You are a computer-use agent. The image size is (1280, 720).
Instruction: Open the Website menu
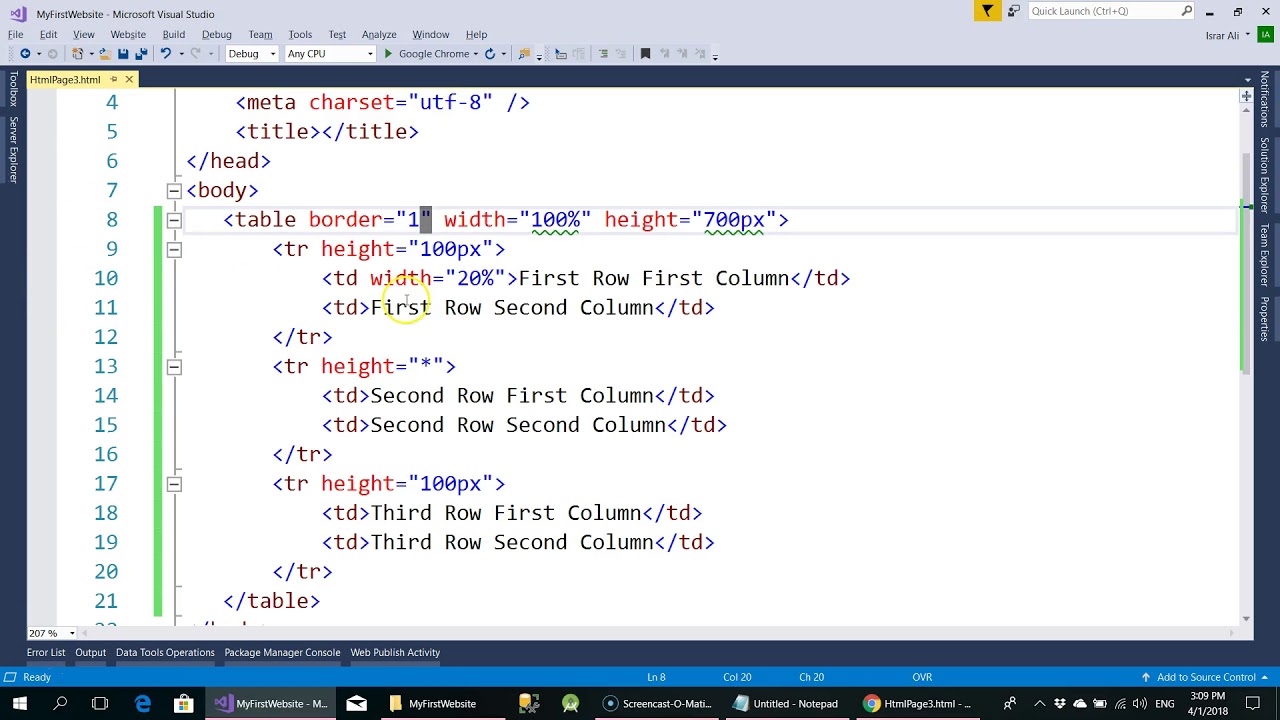128,35
